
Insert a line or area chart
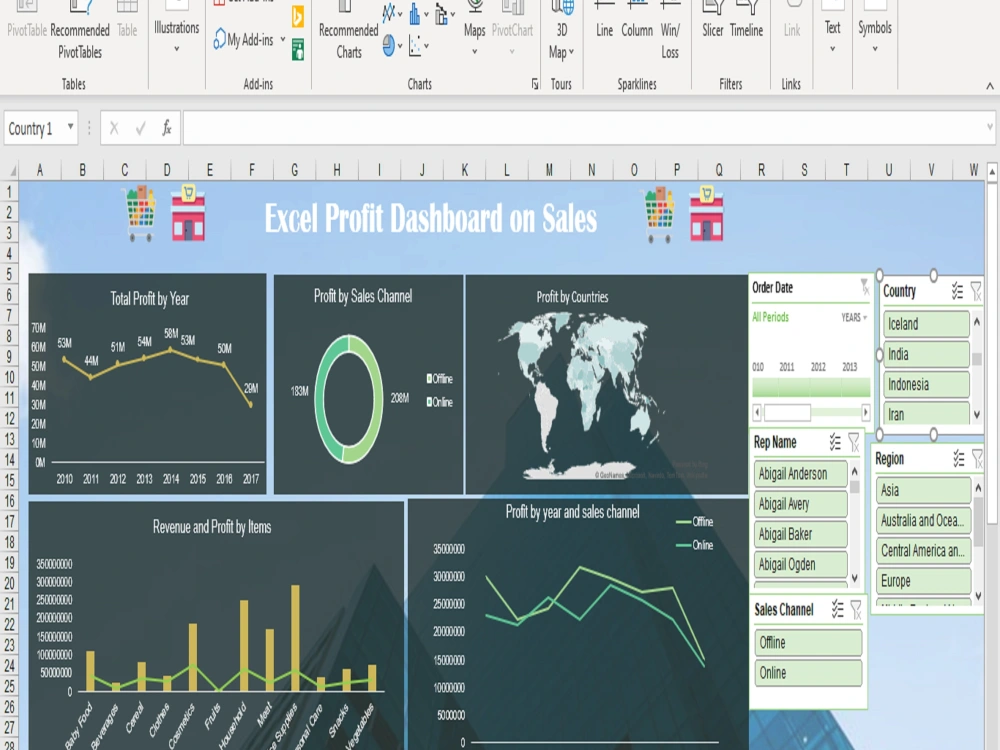[392, 13]
